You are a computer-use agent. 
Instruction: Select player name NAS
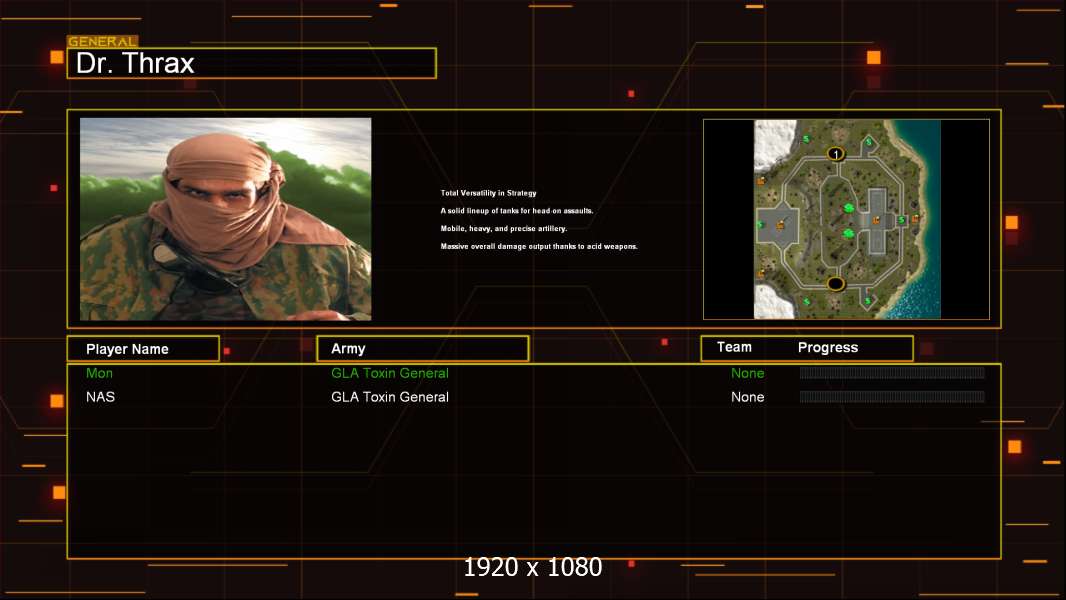(x=101, y=397)
